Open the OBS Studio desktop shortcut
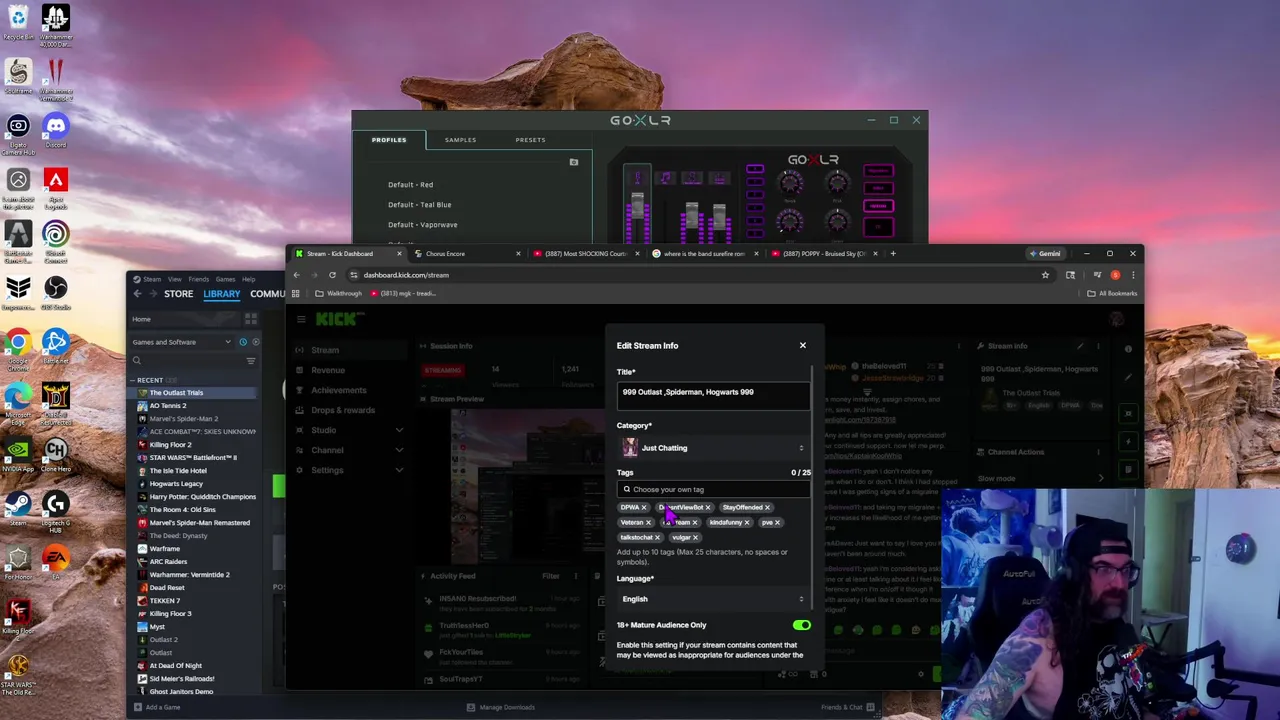The height and width of the screenshot is (720, 1280). [x=55, y=293]
